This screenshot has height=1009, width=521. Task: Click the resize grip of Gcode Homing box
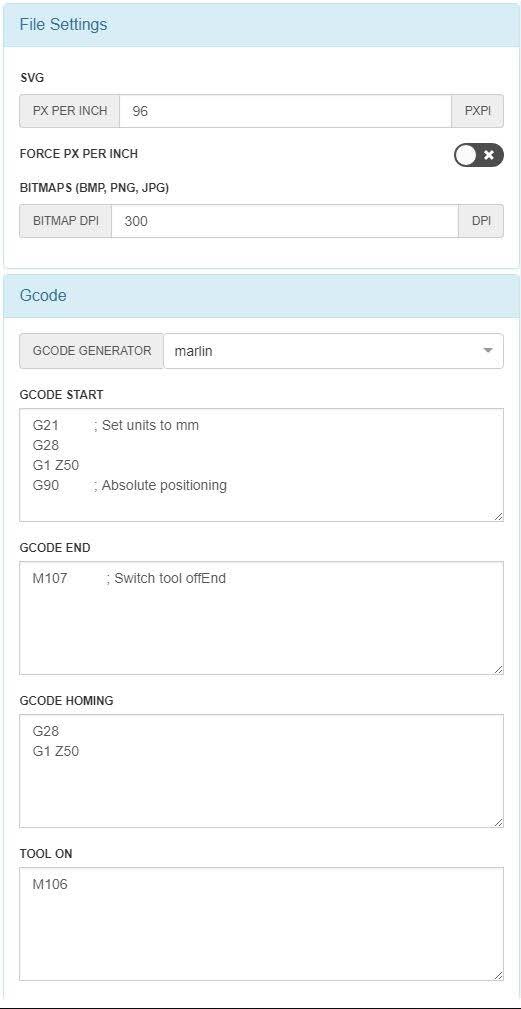pyautogui.click(x=498, y=822)
